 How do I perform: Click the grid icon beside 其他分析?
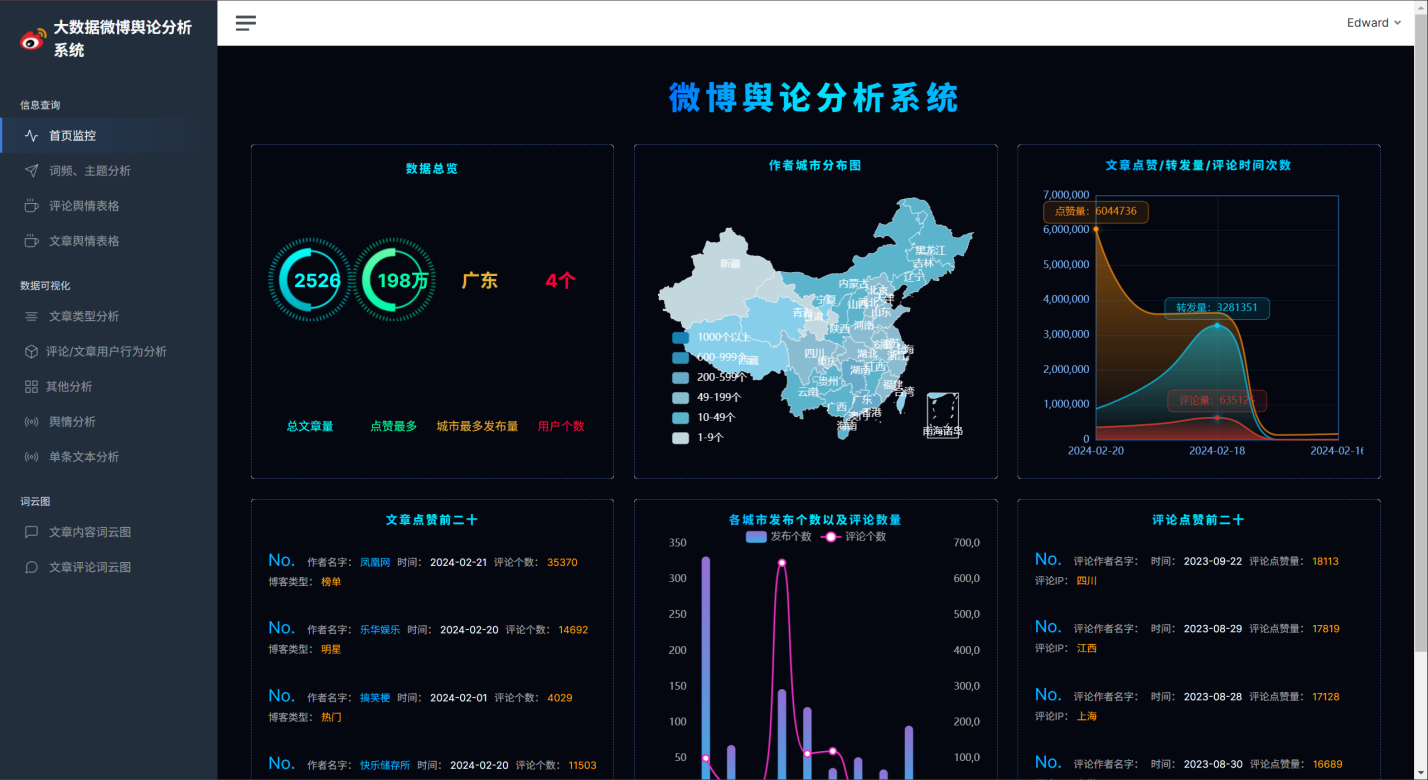(32, 386)
